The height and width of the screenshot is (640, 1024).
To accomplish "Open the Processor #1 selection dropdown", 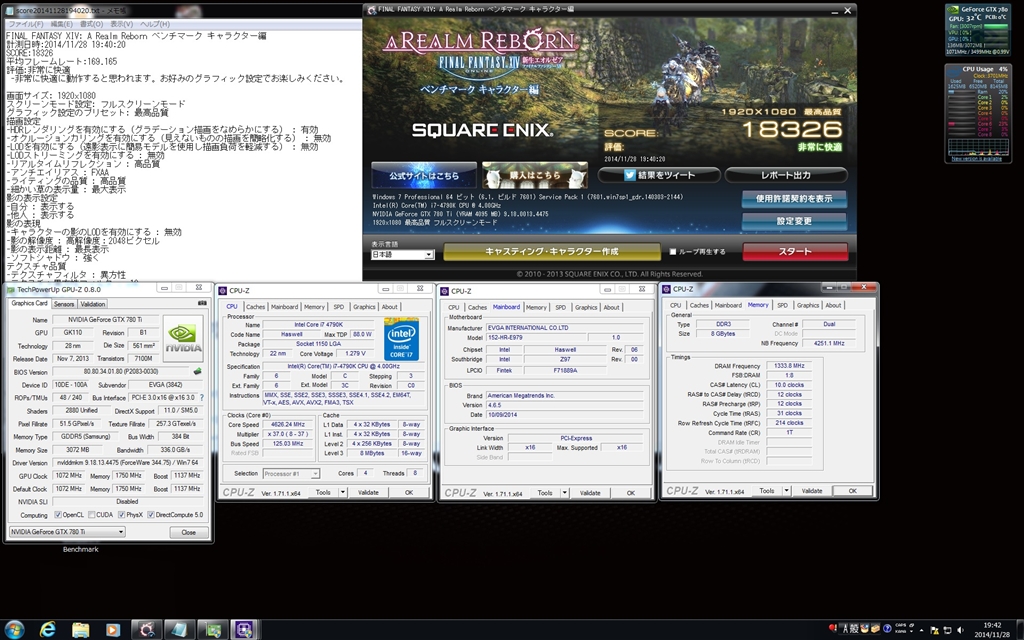I will click(x=291, y=473).
